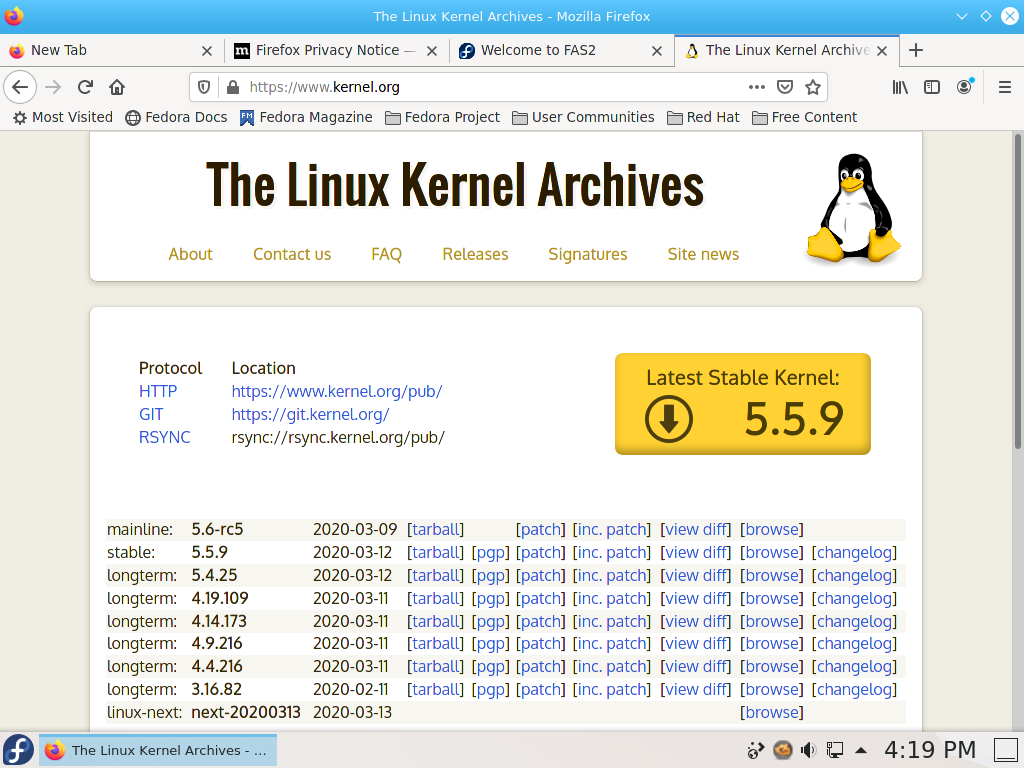Browse longterm 4.9.216 source

pyautogui.click(x=772, y=644)
